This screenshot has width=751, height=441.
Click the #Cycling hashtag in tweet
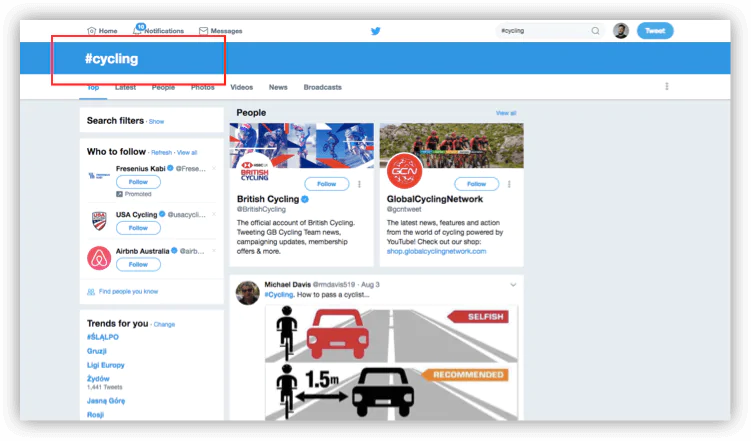tap(279, 295)
